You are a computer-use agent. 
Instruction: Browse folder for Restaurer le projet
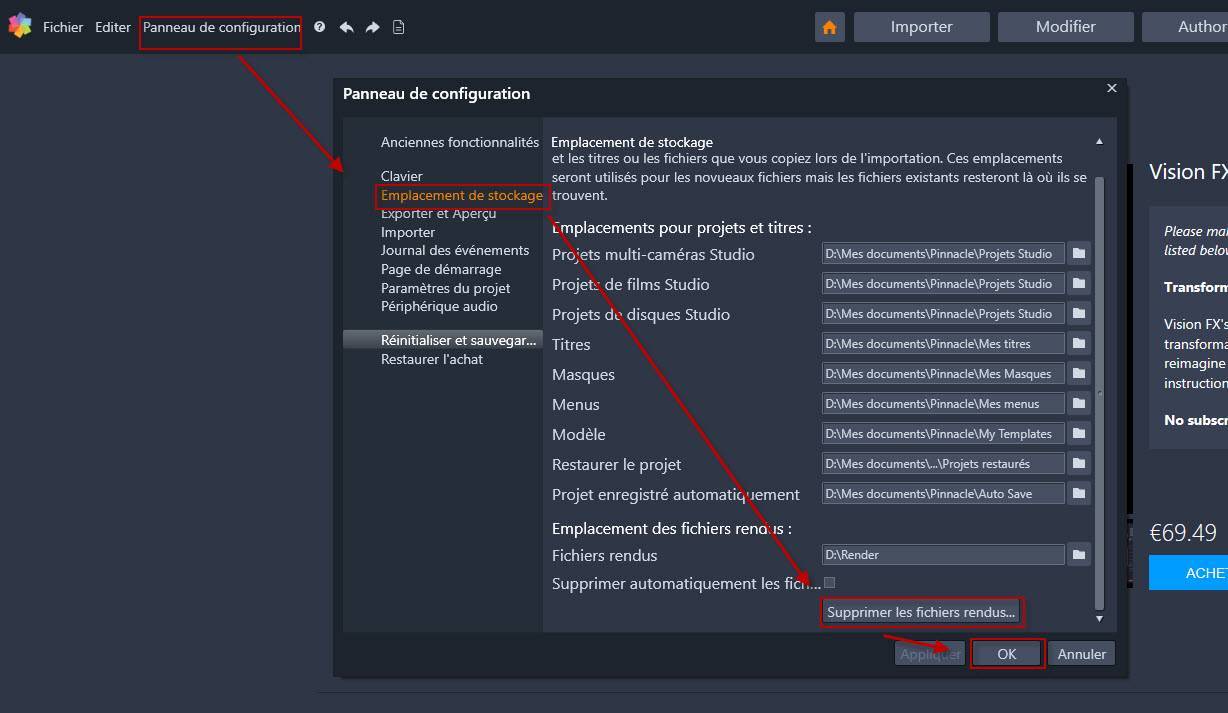pyautogui.click(x=1079, y=464)
